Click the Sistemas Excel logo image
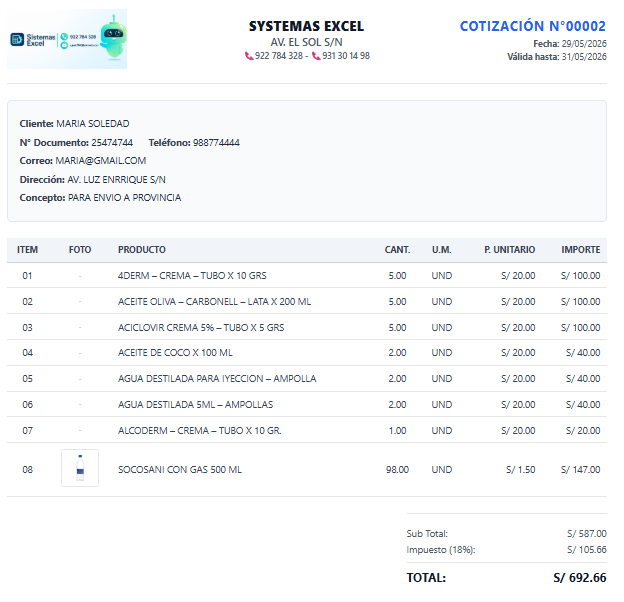Image resolution: width=624 pixels, height=602 pixels. pyautogui.click(x=67, y=39)
